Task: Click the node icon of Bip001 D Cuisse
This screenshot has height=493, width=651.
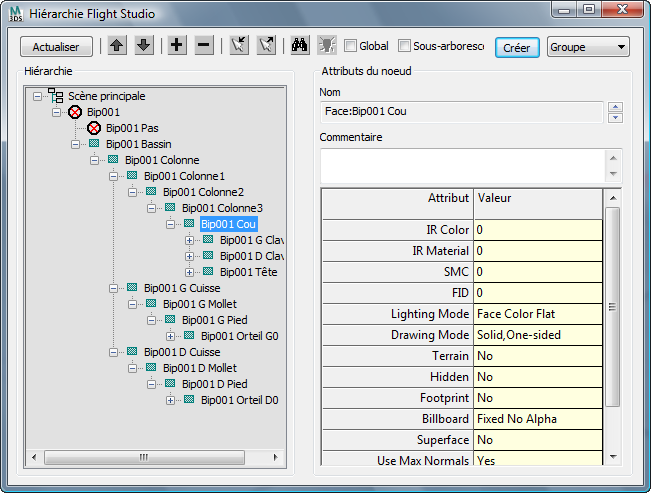Action: tap(132, 351)
